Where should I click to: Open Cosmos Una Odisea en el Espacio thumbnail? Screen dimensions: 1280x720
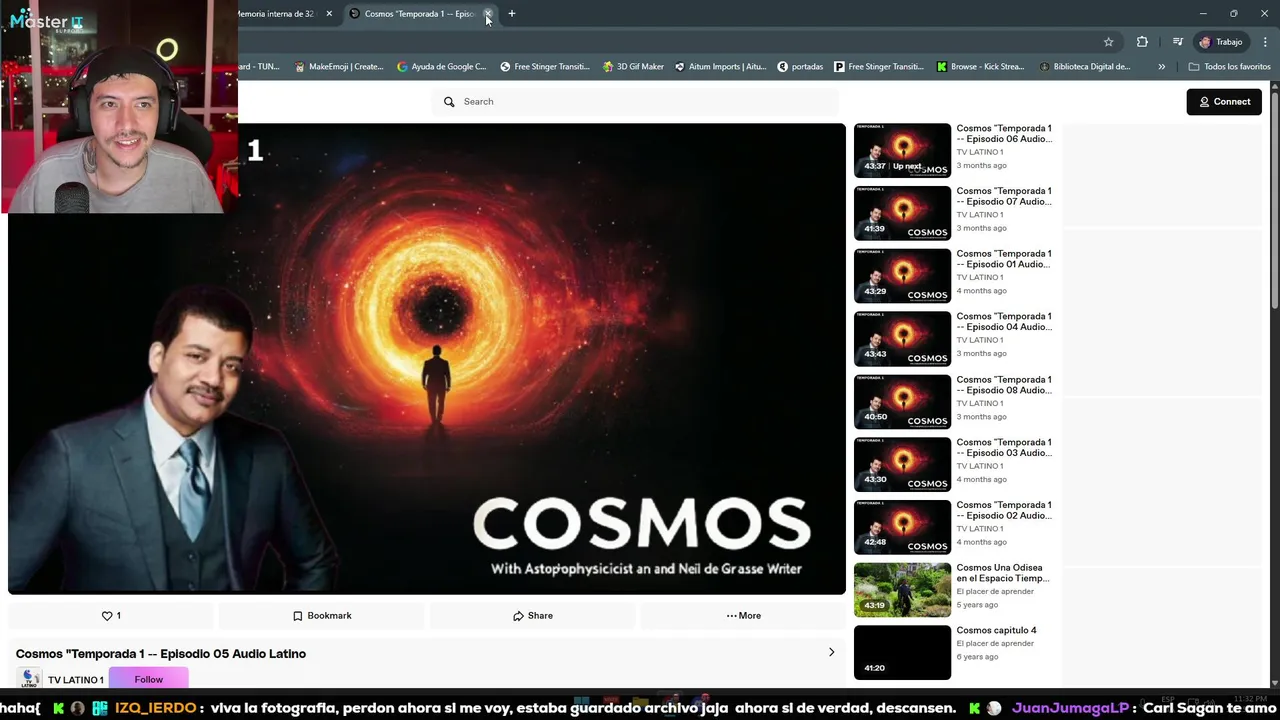(902, 590)
